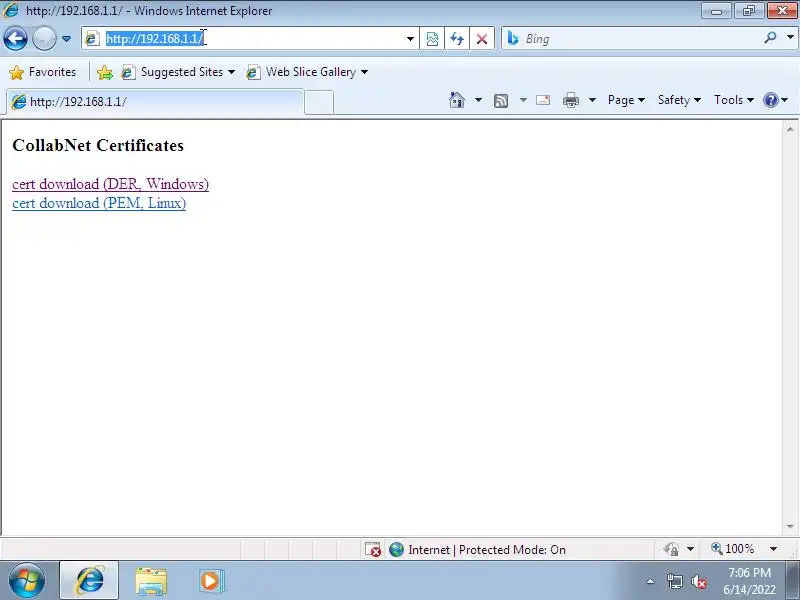Viewport: 800px width, 600px height.
Task: Restore down the Internet Explorer window
Action: [x=748, y=11]
